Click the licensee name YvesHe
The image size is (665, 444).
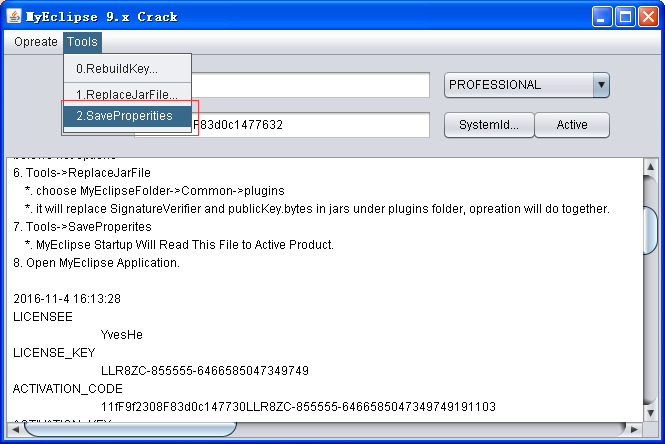pyautogui.click(x=122, y=335)
